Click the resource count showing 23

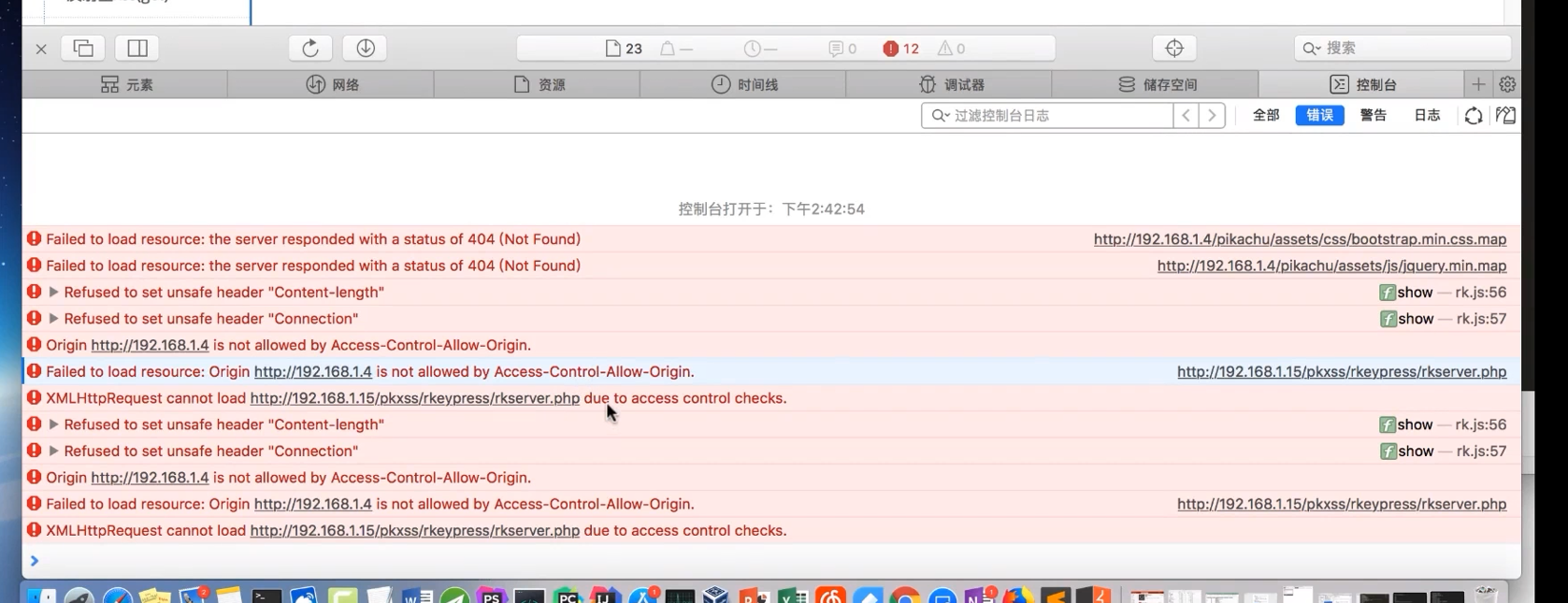point(624,49)
